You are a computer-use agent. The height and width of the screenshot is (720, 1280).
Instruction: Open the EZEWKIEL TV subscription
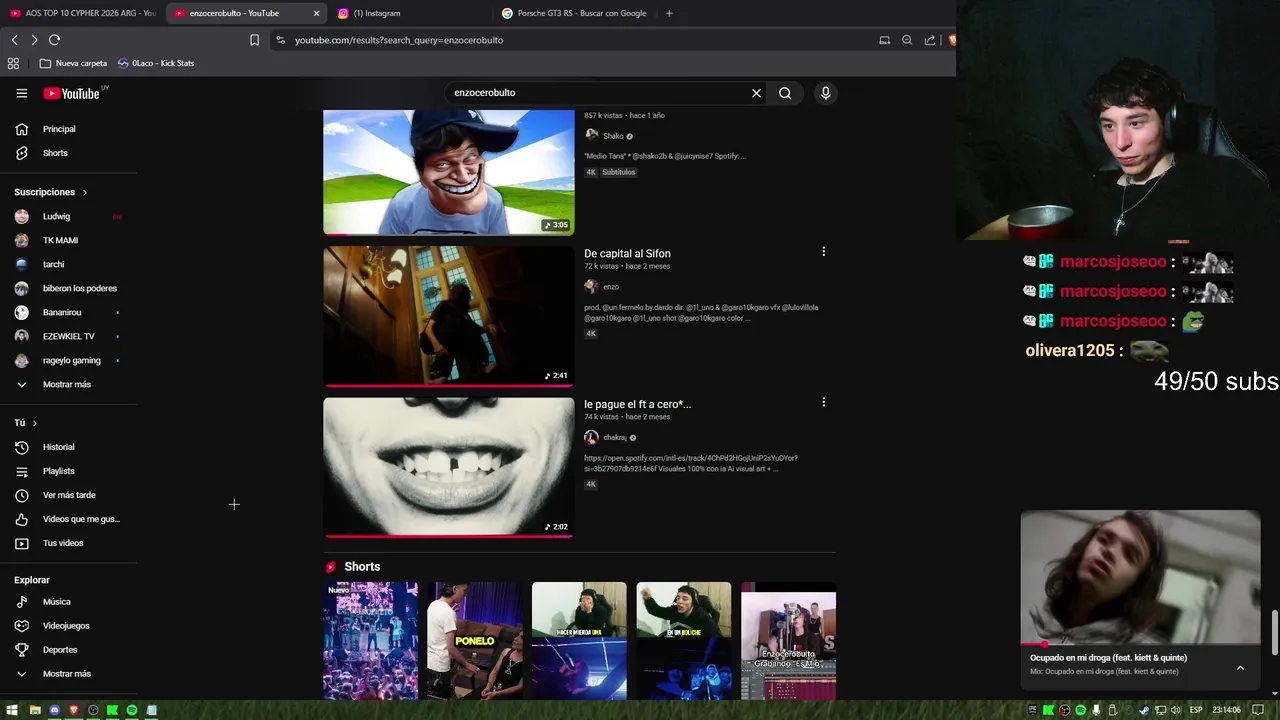tap(69, 336)
